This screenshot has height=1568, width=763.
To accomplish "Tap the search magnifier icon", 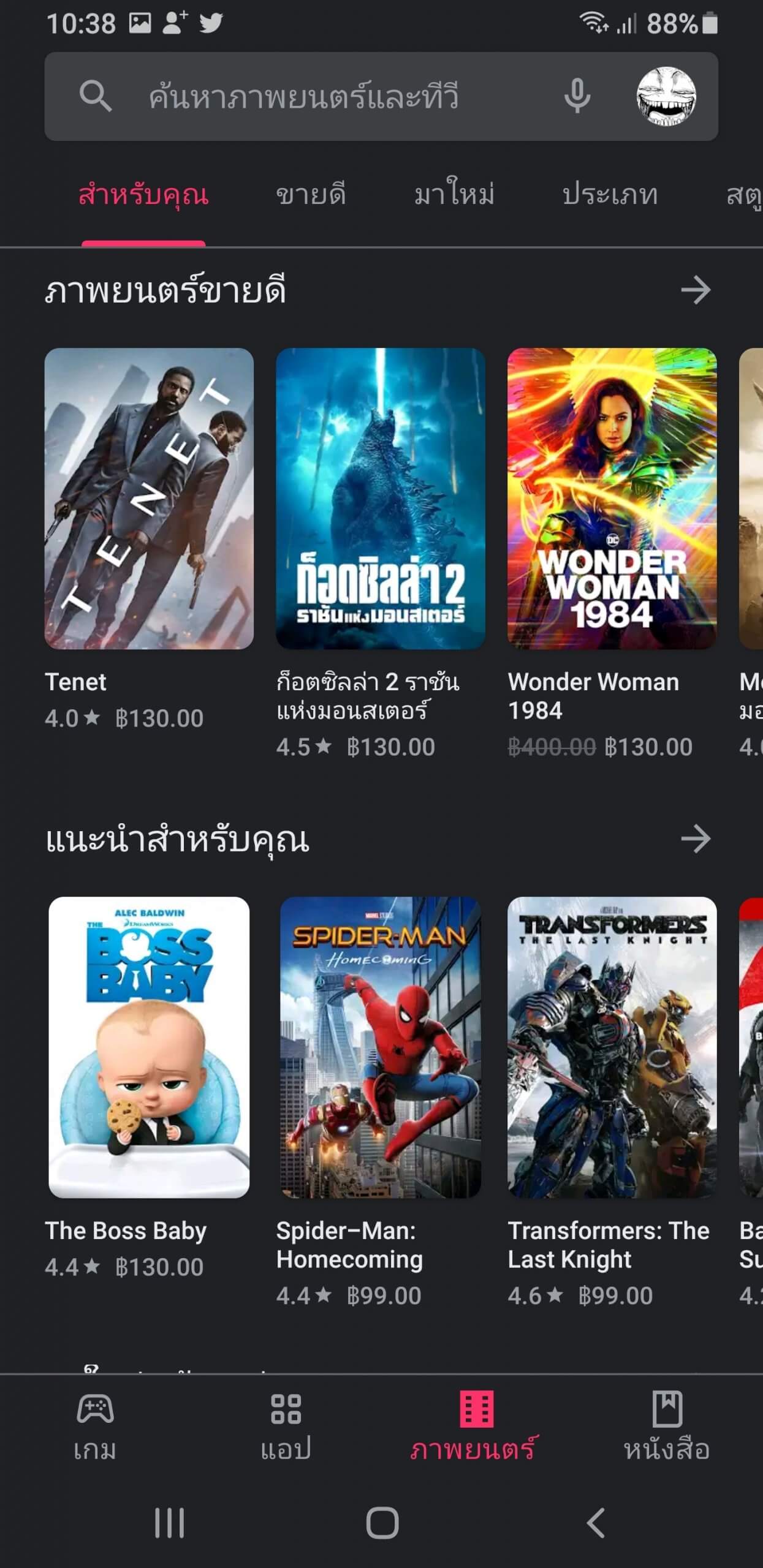I will point(96,96).
